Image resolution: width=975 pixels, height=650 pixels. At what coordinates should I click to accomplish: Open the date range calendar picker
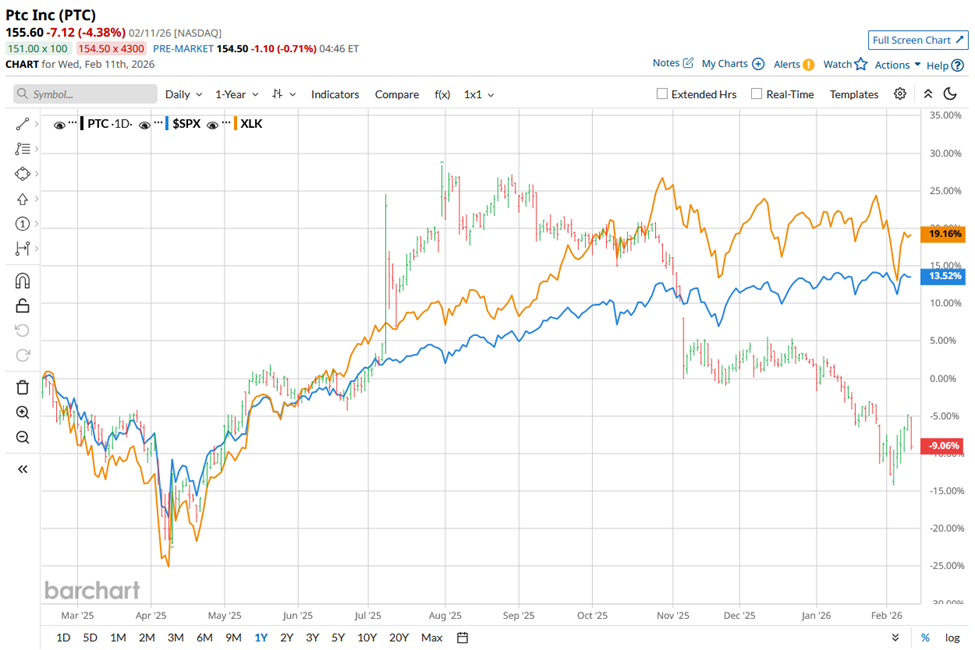462,638
